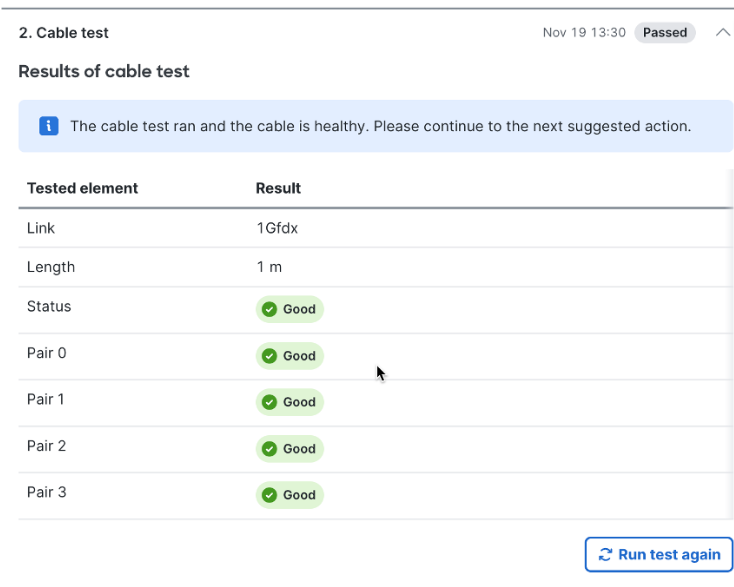Click the green check icon for Status

[x=269, y=309]
